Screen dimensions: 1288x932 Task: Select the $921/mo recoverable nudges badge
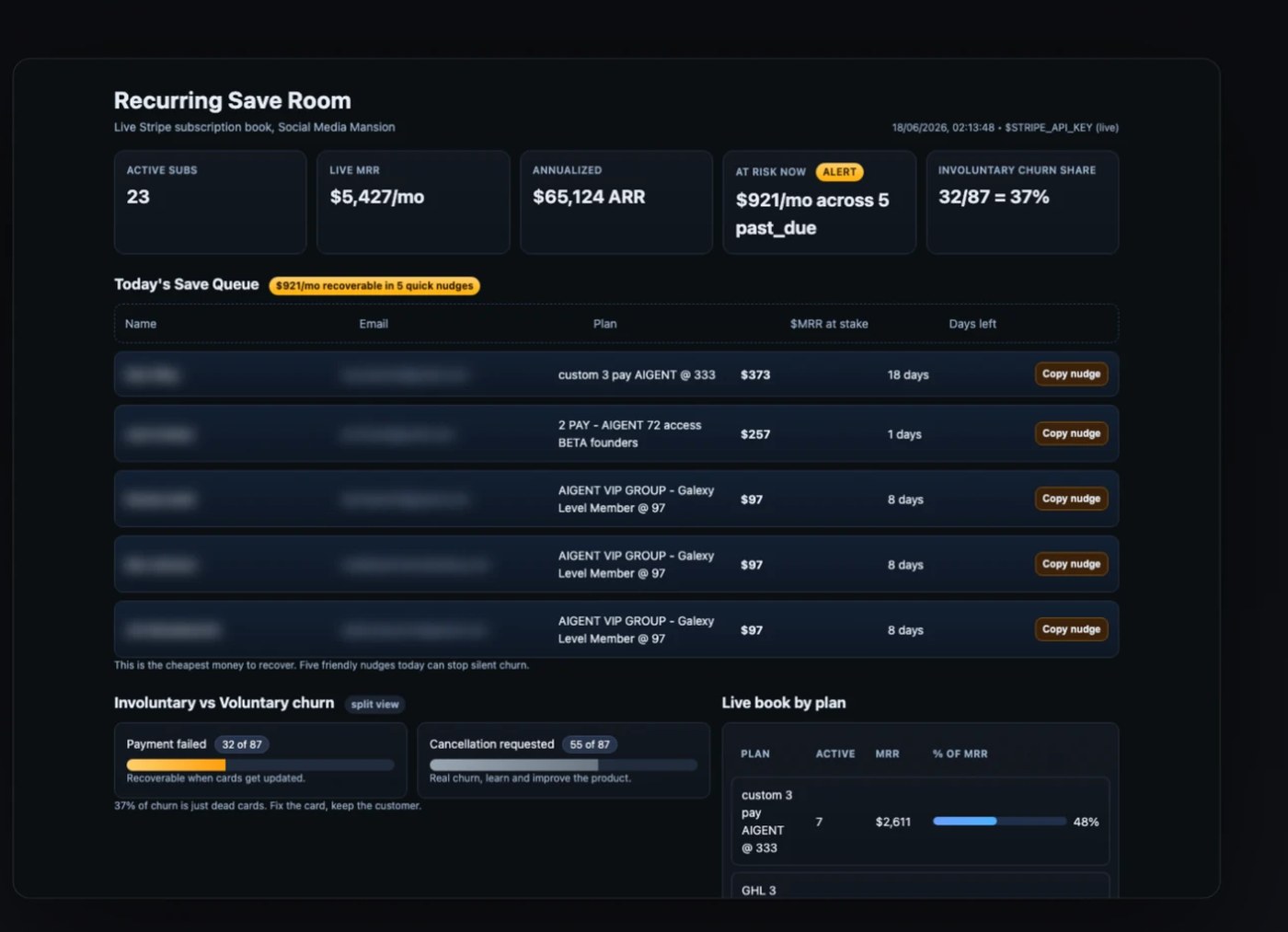[x=374, y=286]
